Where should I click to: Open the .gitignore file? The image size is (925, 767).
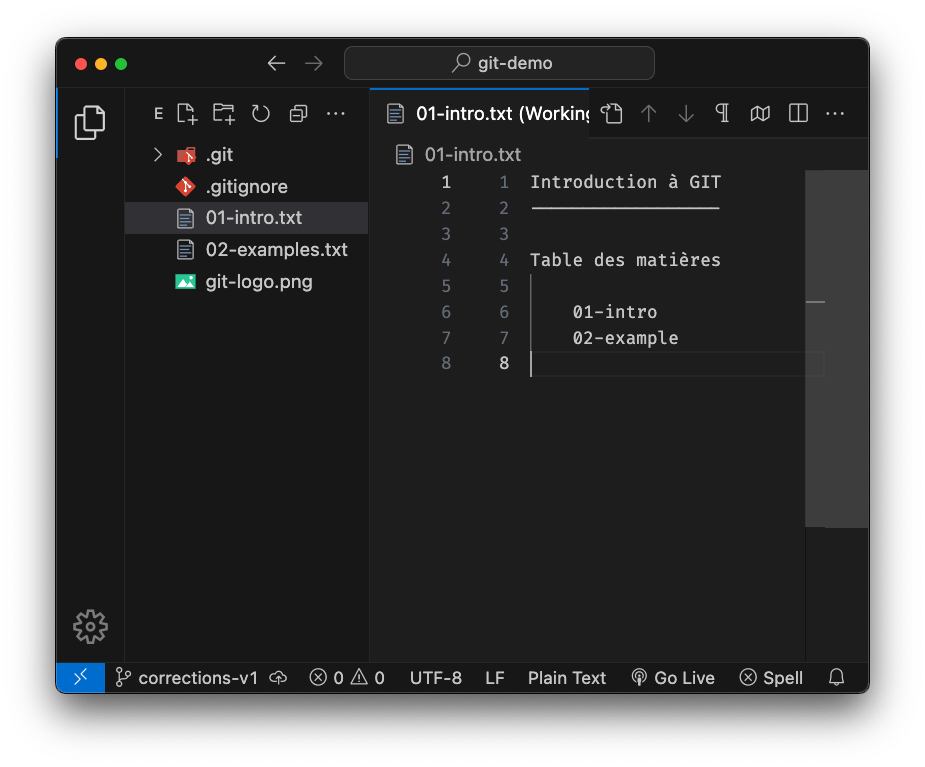[247, 186]
